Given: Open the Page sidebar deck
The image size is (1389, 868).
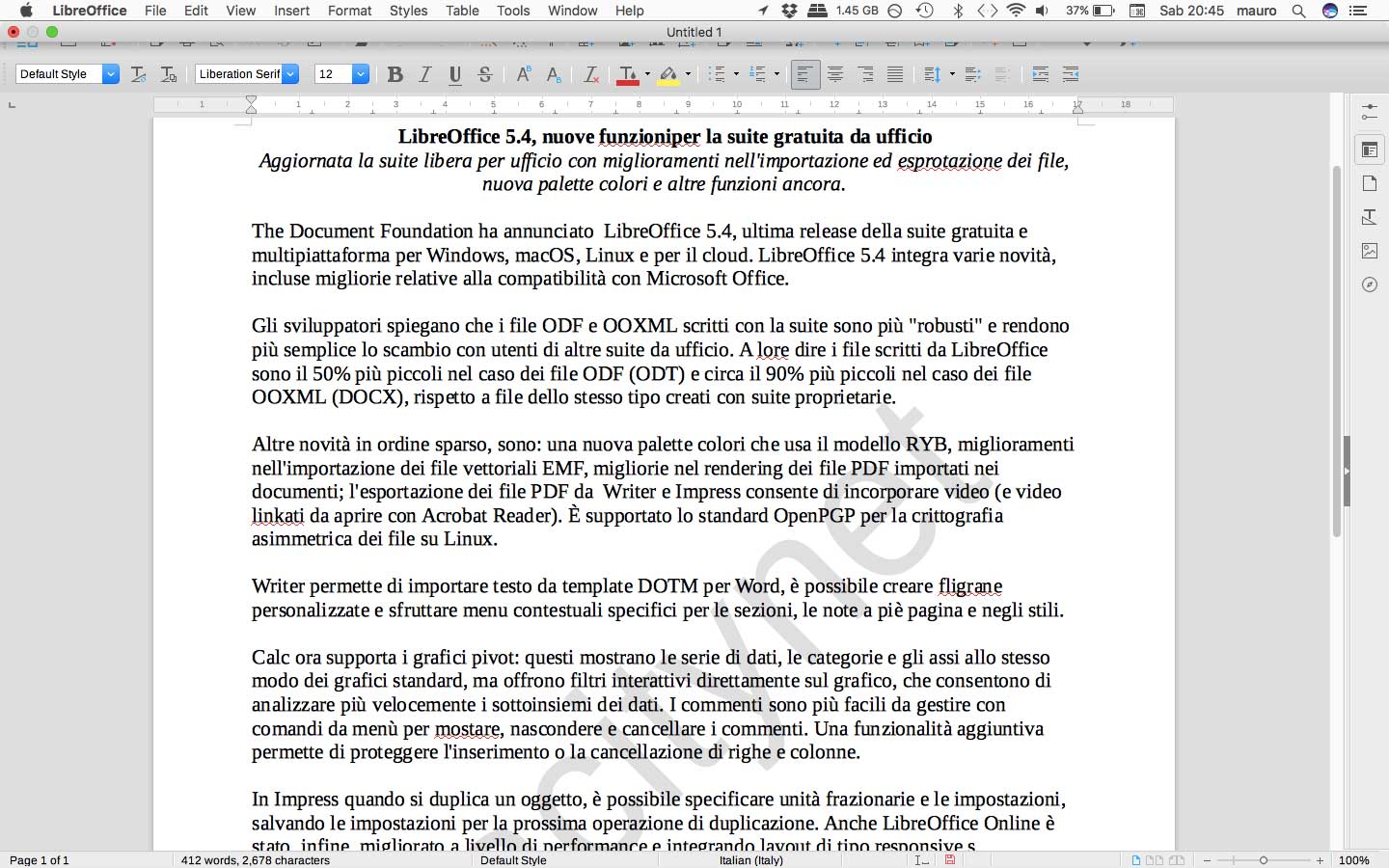Looking at the screenshot, I should point(1369,183).
